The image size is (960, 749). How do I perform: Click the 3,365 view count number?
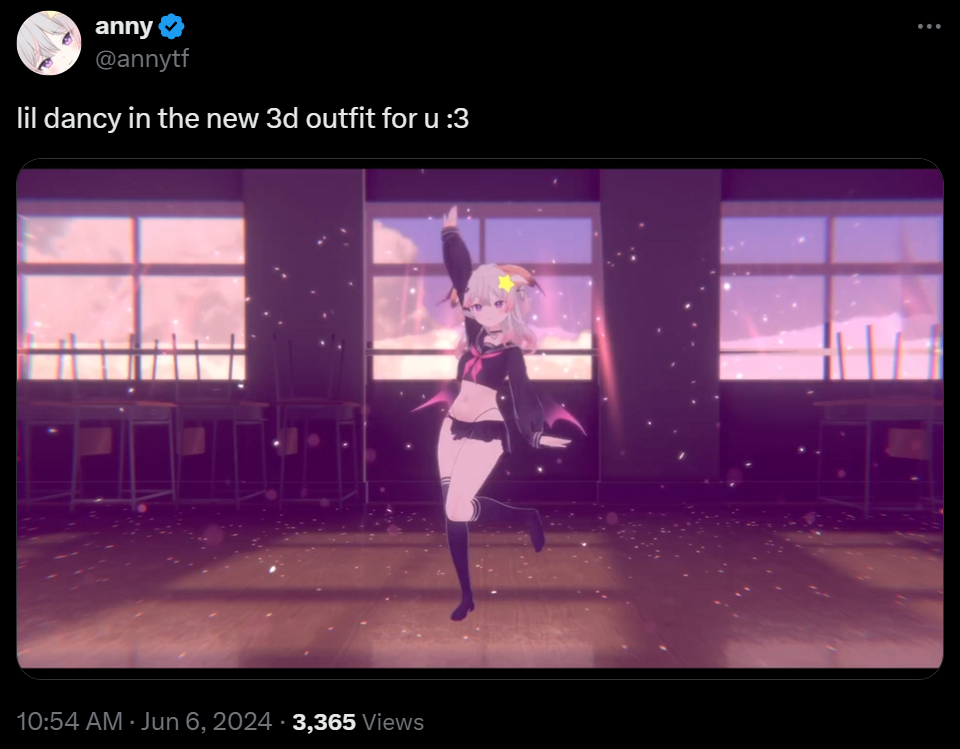[324, 721]
